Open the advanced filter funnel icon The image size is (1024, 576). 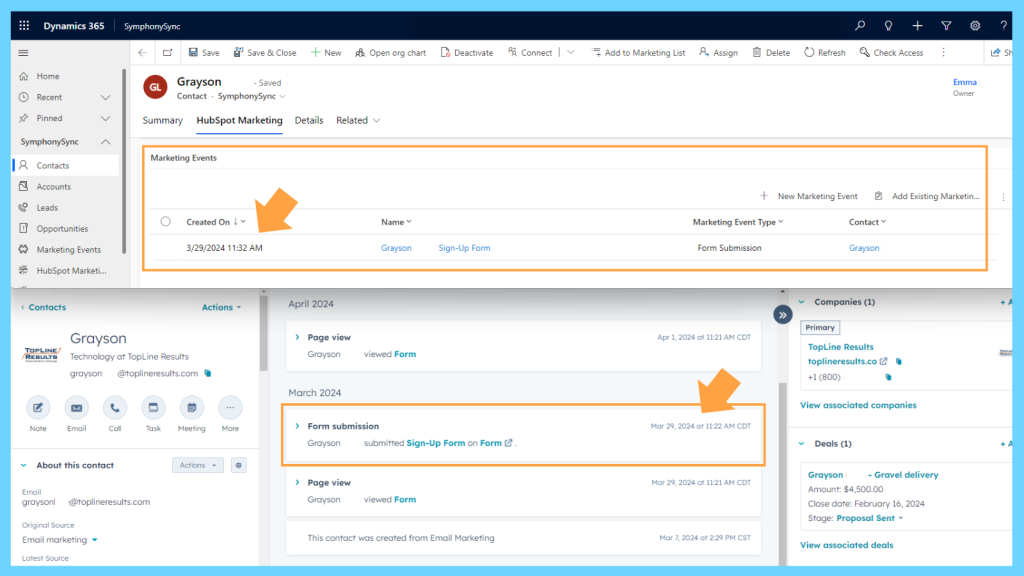pos(946,25)
